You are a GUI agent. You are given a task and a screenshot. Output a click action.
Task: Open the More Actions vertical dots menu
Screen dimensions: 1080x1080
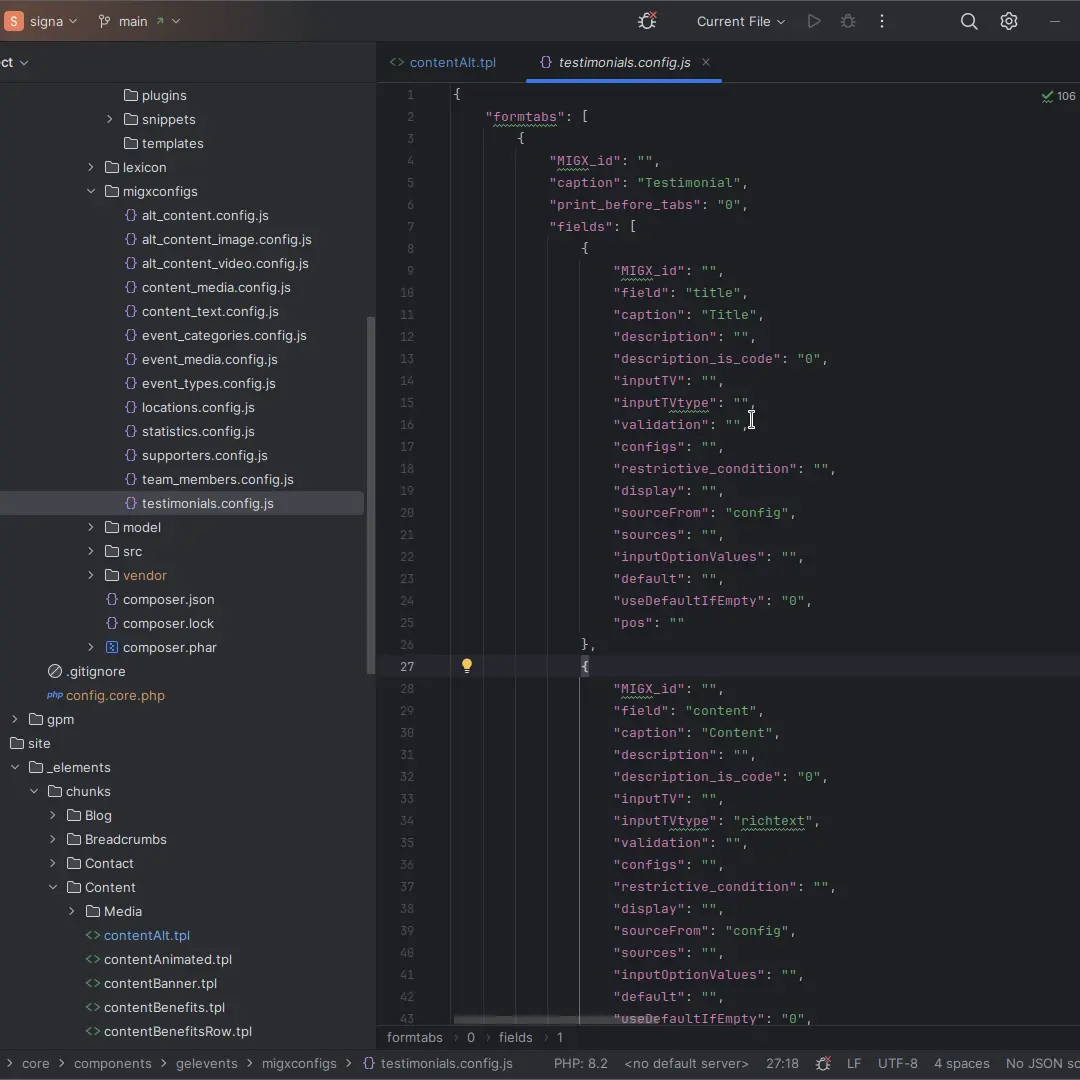pyautogui.click(x=881, y=21)
